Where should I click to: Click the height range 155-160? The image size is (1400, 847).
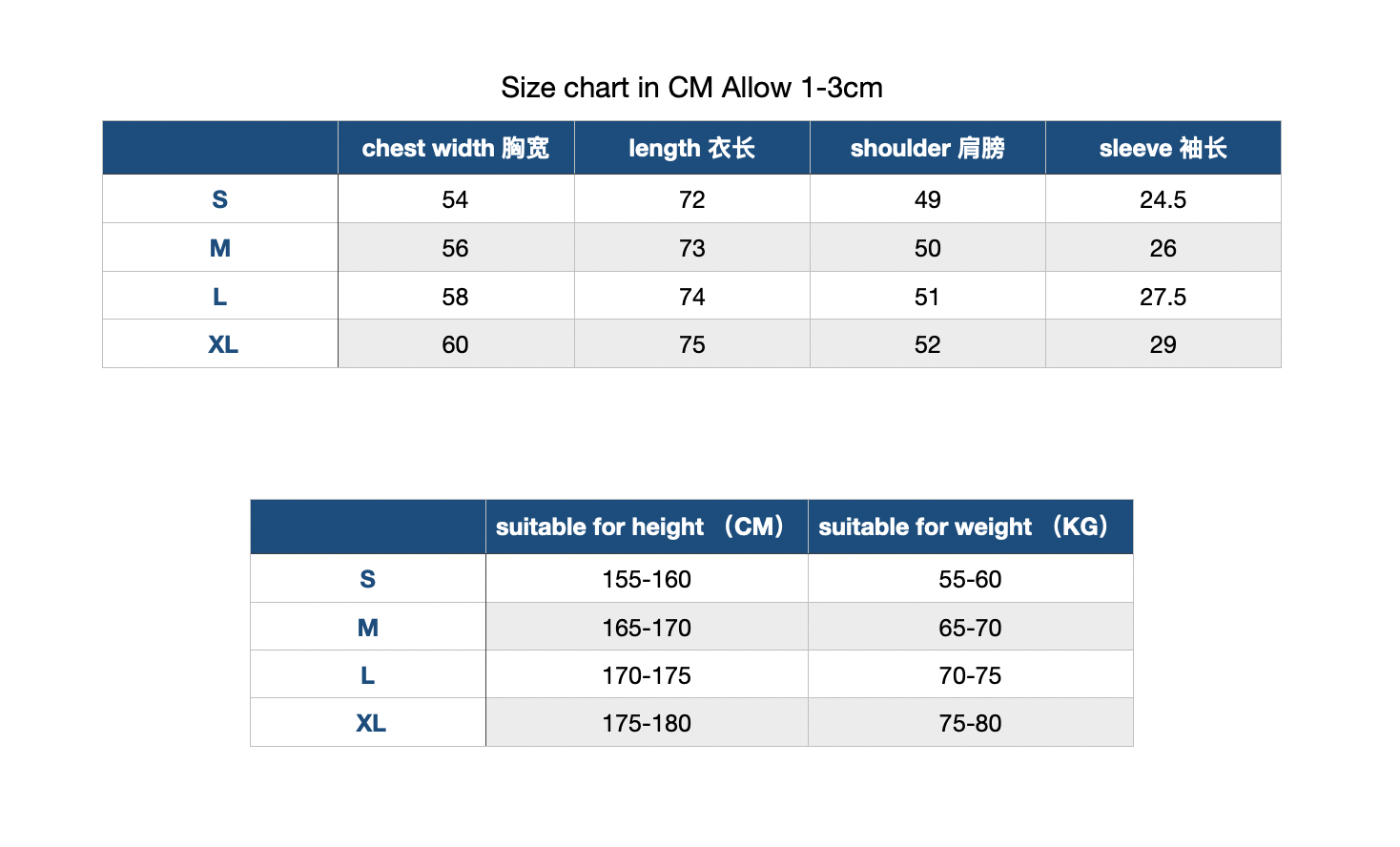tap(647, 579)
